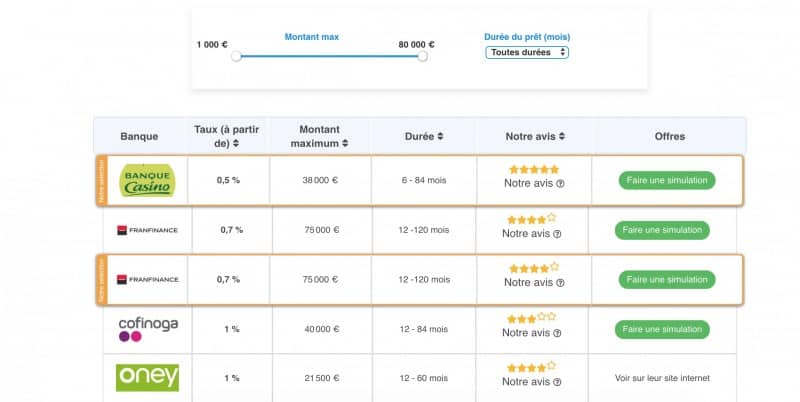
Task: Click the help icon beside Cofinoga's Notre avis
Action: [557, 333]
